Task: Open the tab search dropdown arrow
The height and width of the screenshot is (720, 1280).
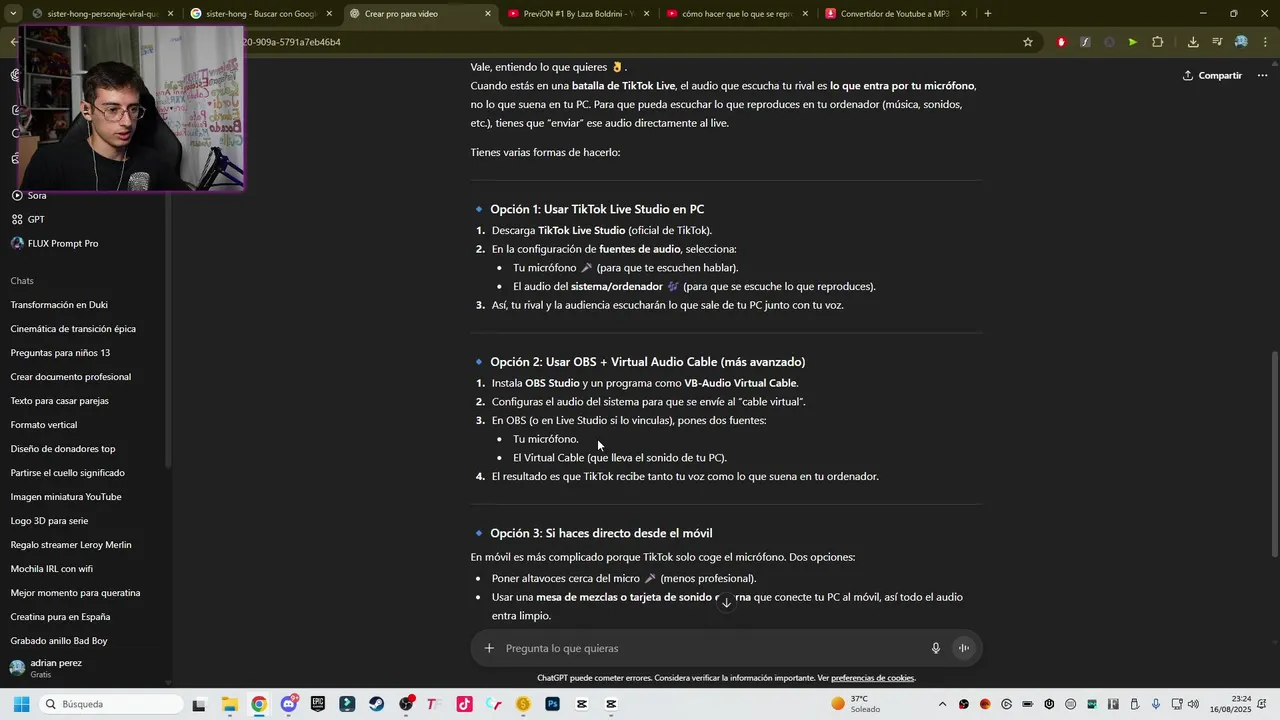Action: 13,14
